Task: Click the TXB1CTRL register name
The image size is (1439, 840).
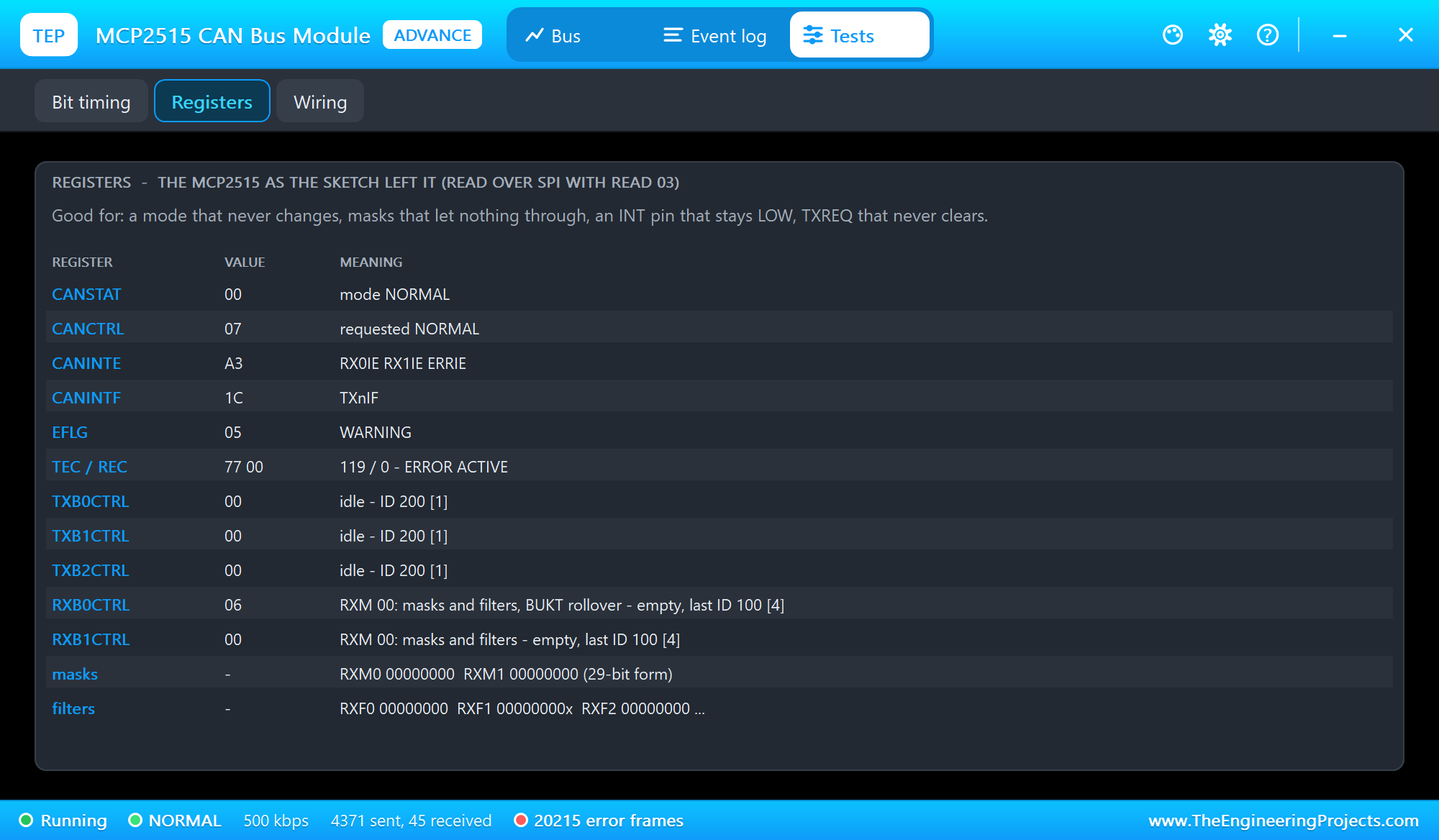Action: 91,536
